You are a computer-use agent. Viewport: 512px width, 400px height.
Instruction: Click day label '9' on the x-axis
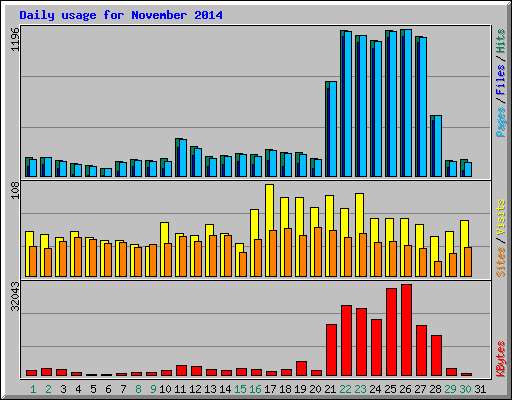(153, 389)
